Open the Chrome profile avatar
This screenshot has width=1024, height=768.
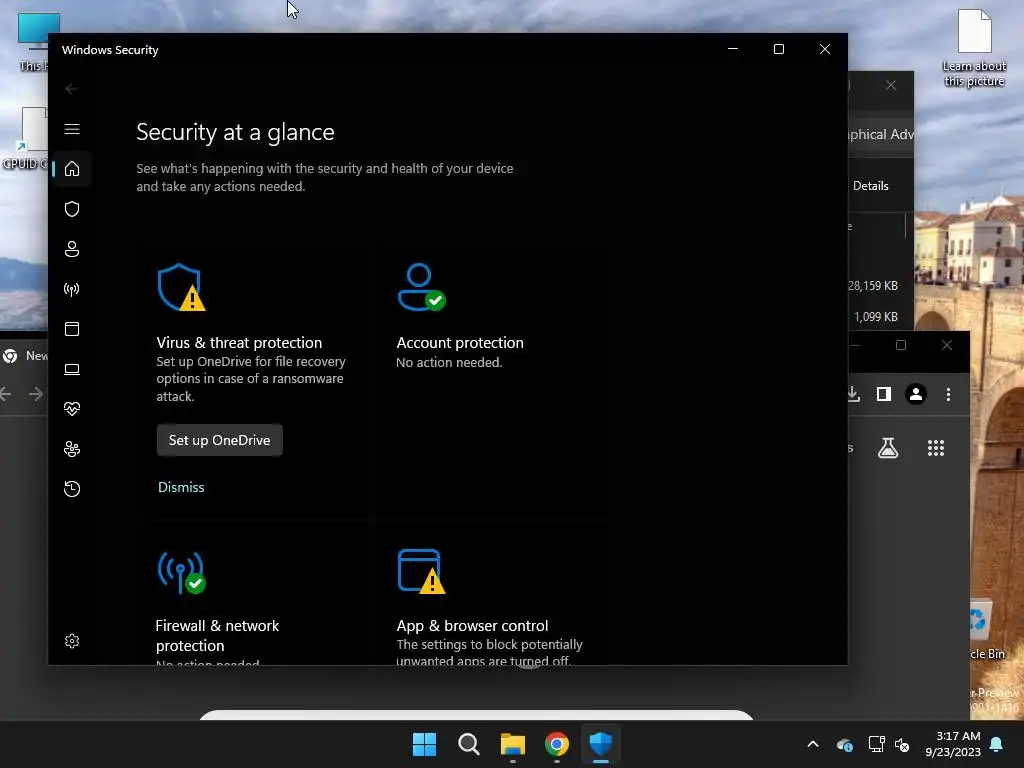click(916, 394)
